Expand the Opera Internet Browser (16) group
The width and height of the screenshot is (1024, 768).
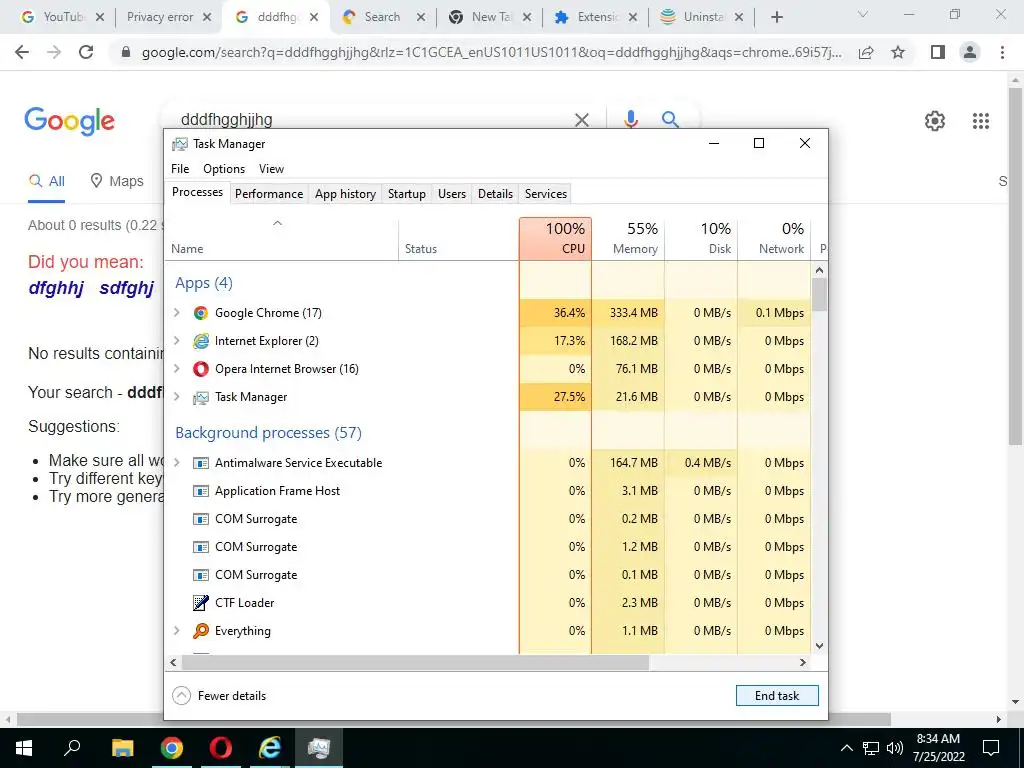176,369
